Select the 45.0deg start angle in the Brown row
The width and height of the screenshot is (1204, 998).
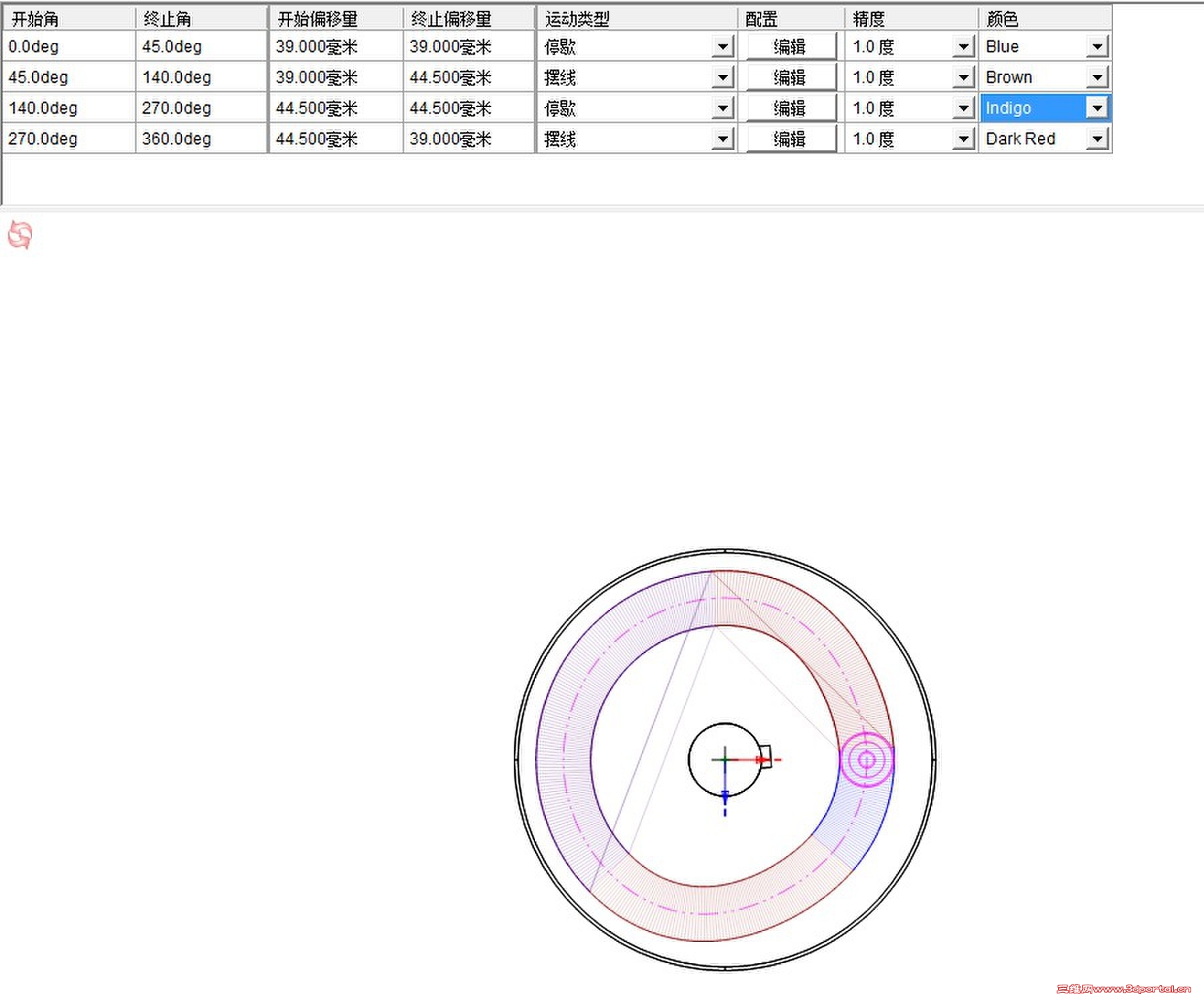point(68,78)
